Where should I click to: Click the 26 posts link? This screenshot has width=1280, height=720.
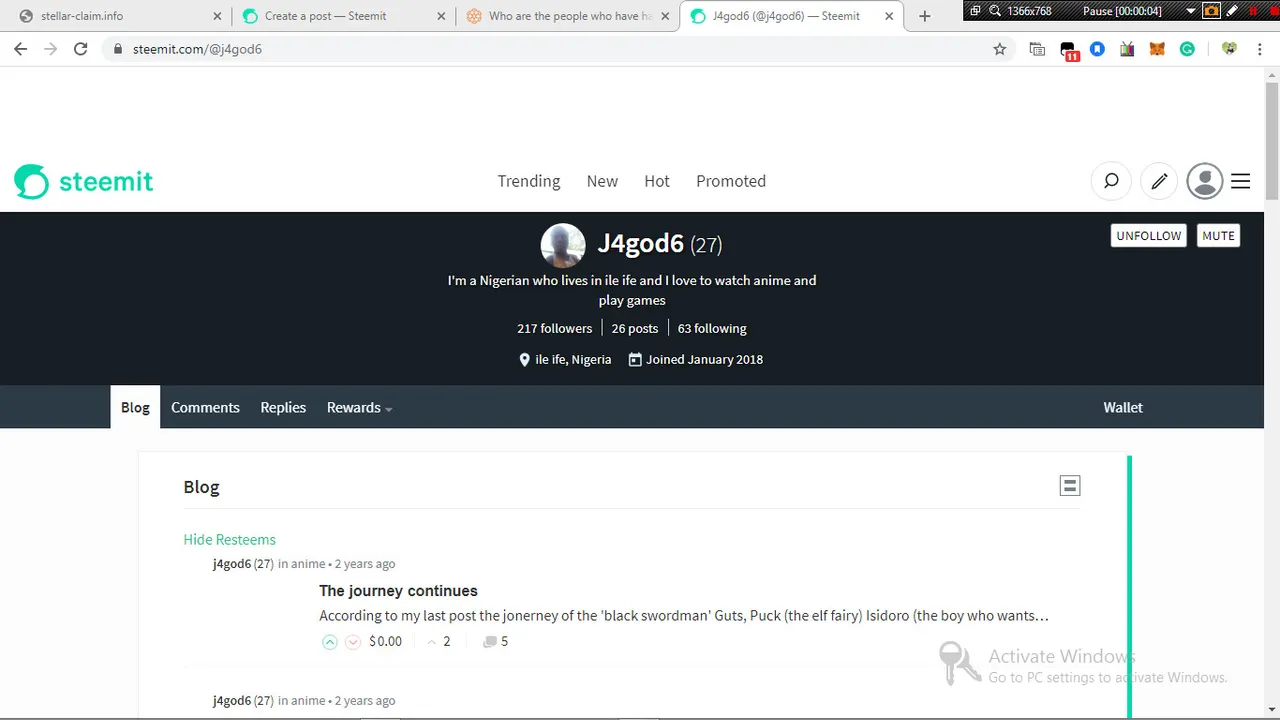[635, 328]
